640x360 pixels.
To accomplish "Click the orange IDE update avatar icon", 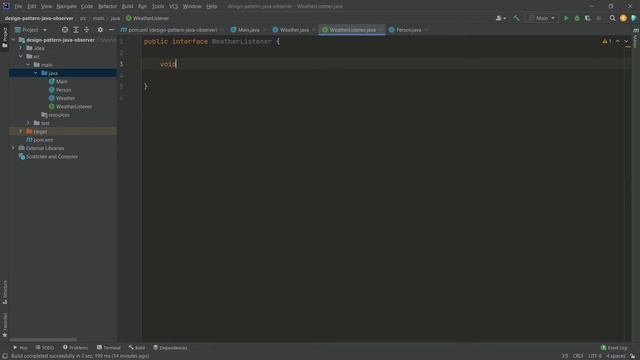I will [x=623, y=18].
